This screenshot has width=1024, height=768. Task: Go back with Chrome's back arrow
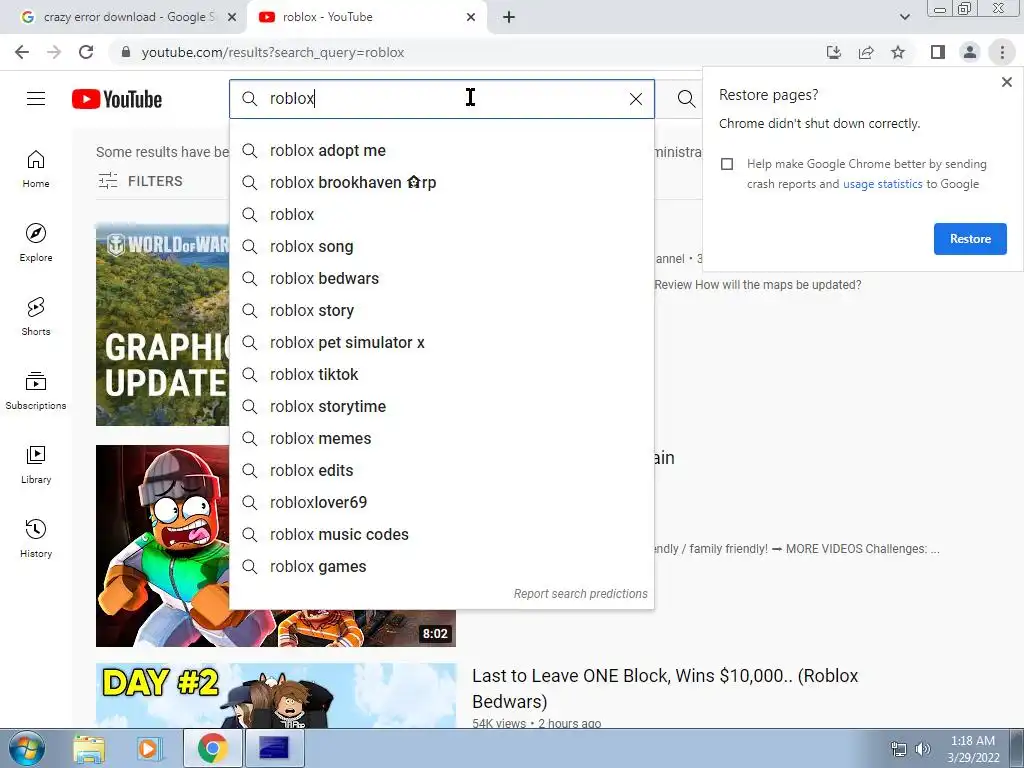22,52
